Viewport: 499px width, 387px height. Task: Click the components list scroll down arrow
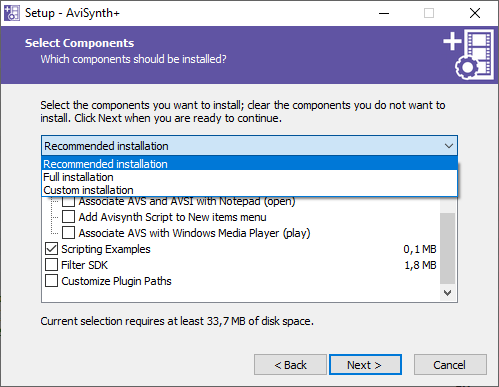click(x=448, y=293)
